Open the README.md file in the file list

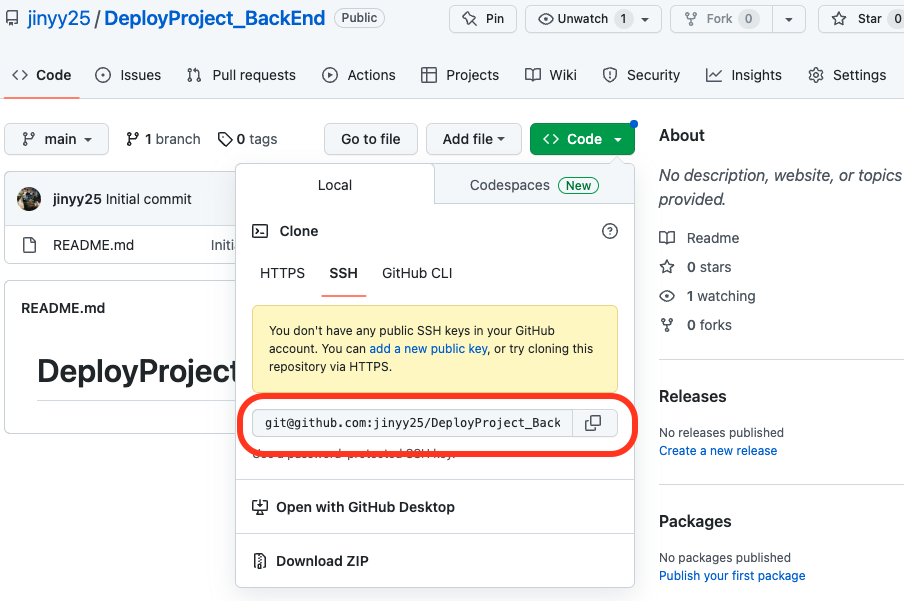[93, 245]
